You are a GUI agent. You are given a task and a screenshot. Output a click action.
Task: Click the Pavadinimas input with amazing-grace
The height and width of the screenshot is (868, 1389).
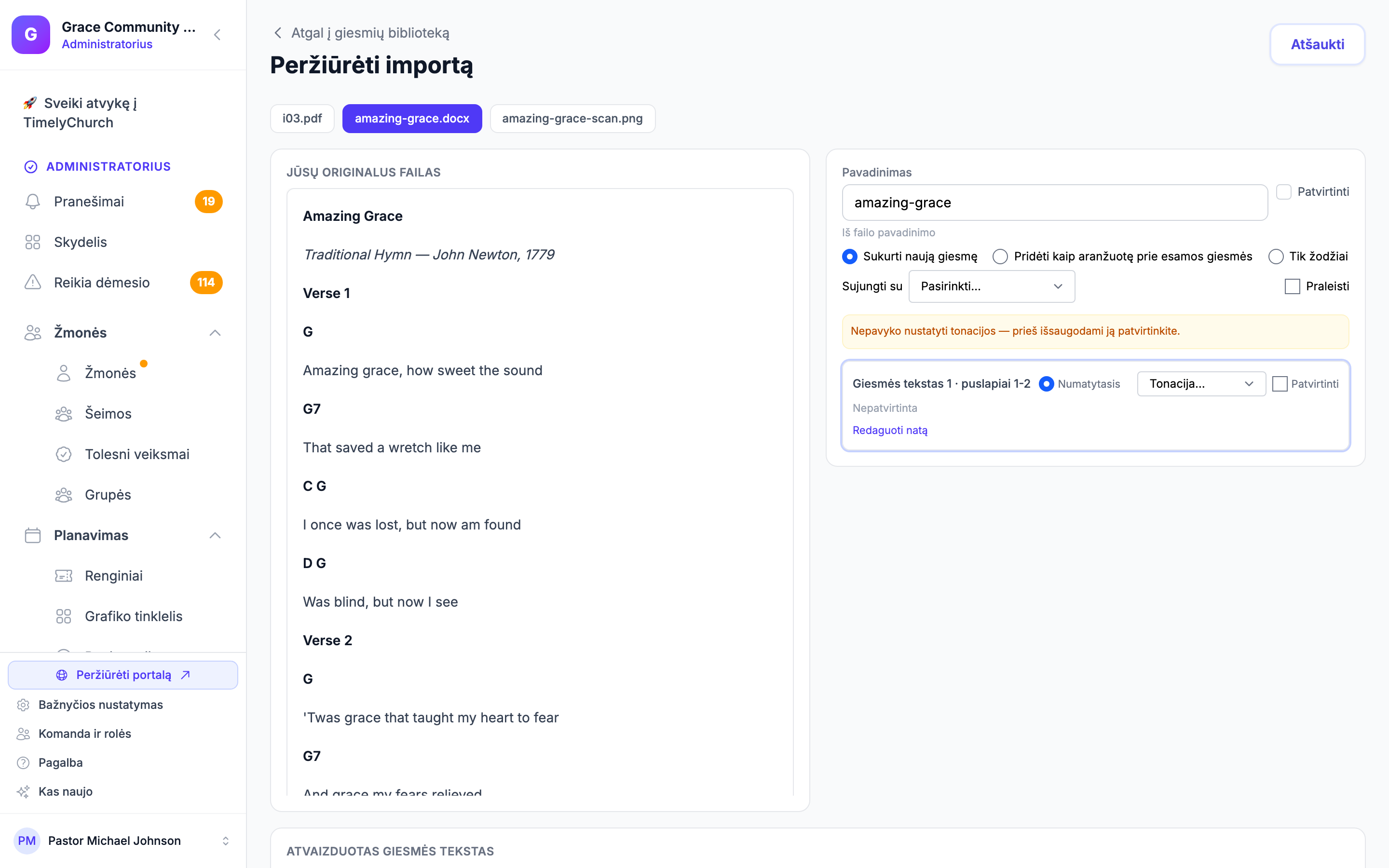coord(1055,203)
